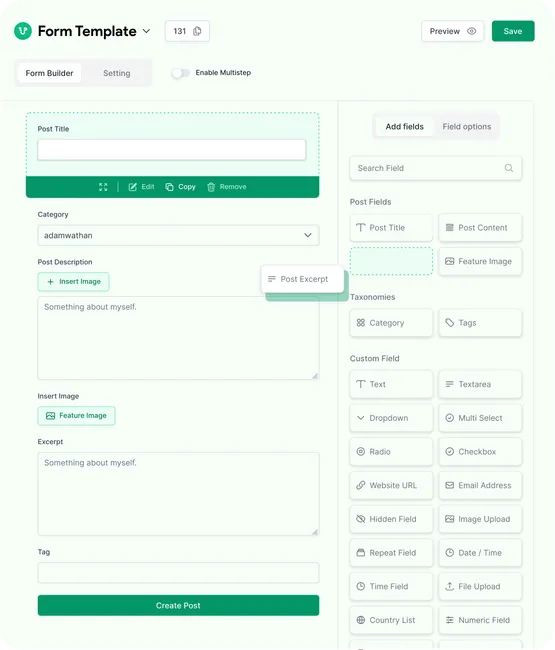The height and width of the screenshot is (650, 555).
Task: Remove the Post Title field
Action: click(227, 187)
